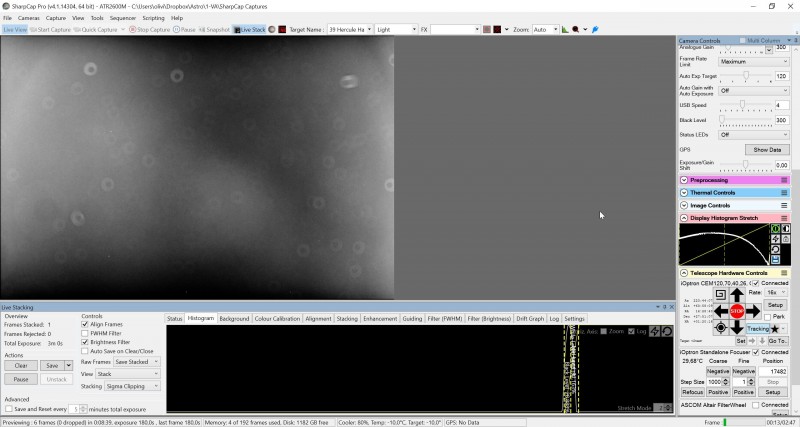Toggle the iOptron Standalone Focuser Connected checkbox

pyautogui.click(x=756, y=352)
